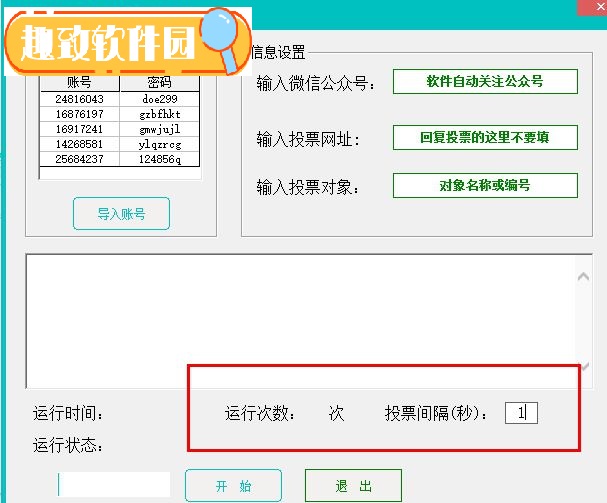Click the 投票间隔(秒) value box

520,412
